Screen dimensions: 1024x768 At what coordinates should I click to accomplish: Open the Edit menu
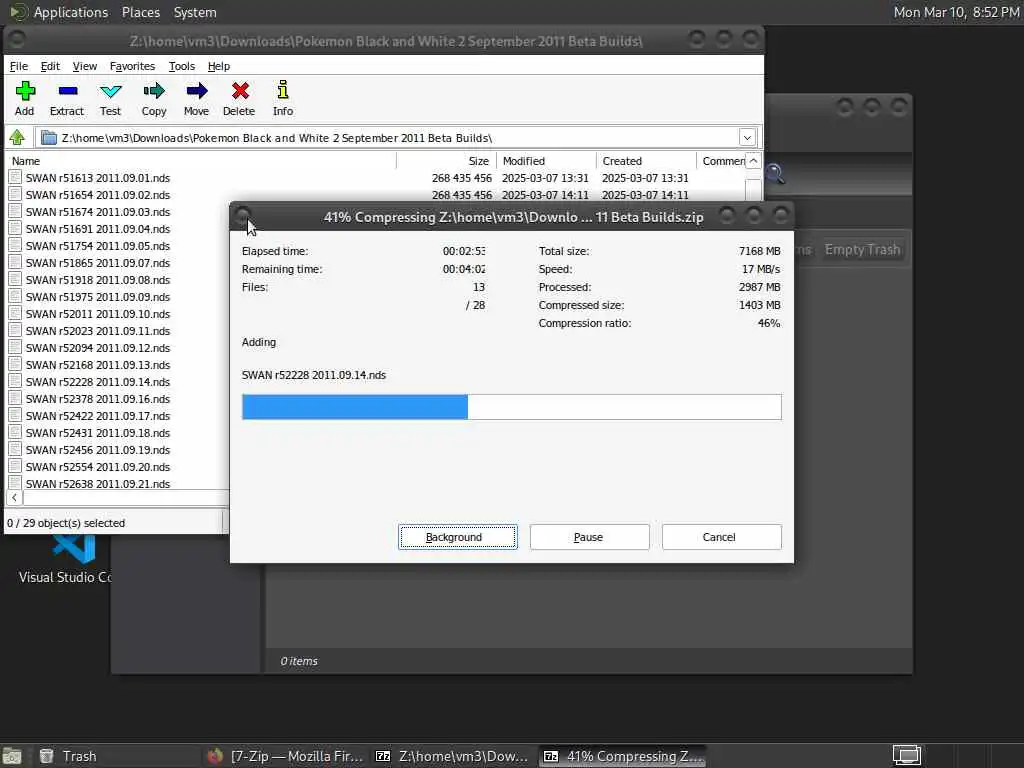click(x=50, y=66)
